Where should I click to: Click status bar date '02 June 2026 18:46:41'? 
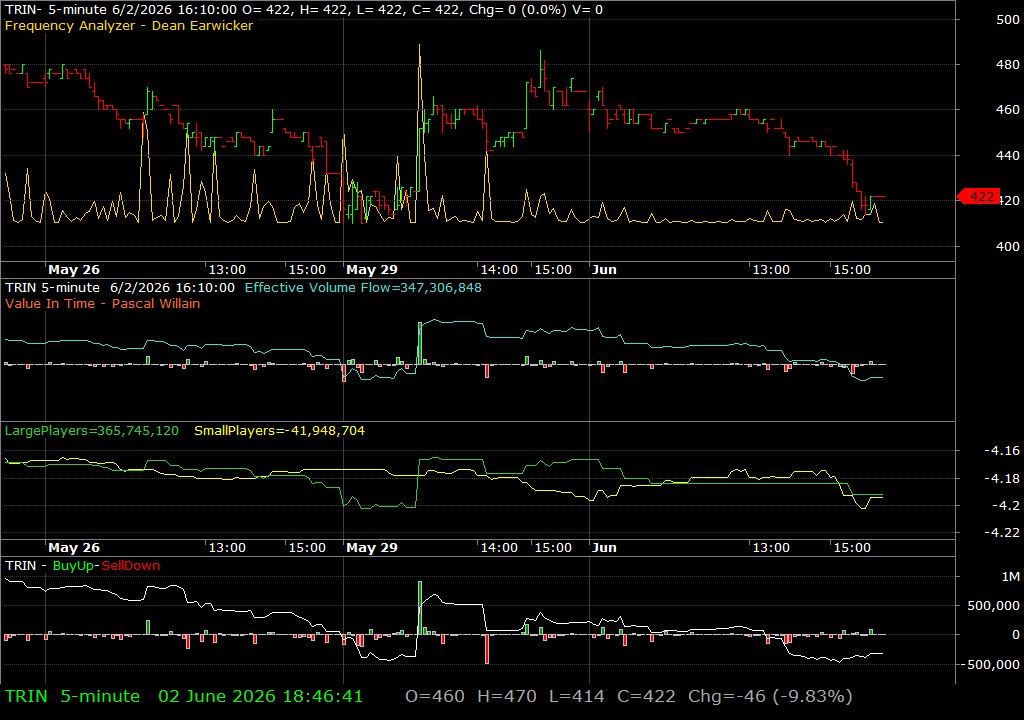pos(261,696)
